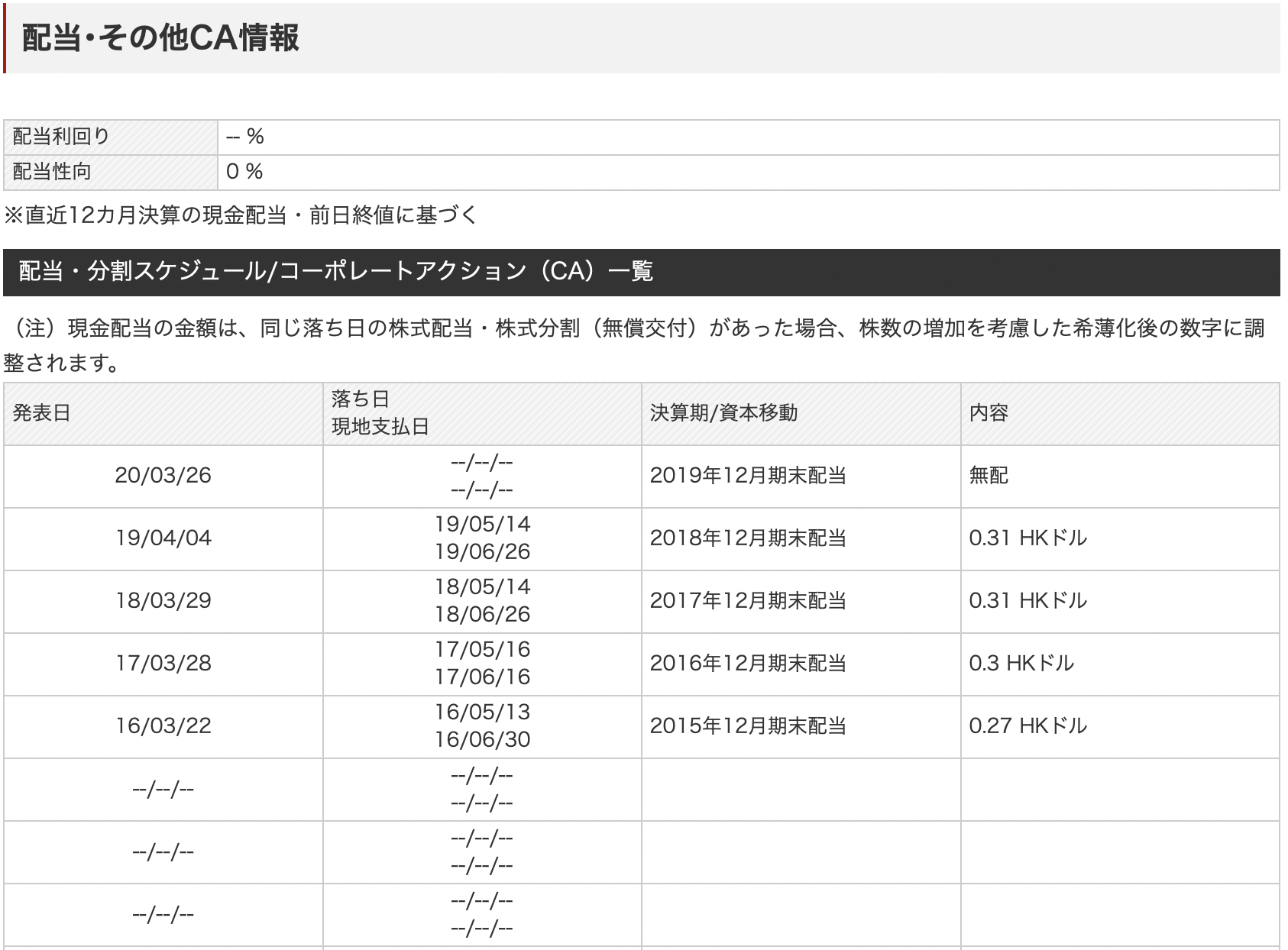Image resolution: width=1288 pixels, height=950 pixels.
Task: Select ex-date 17/05/16
Action: [482, 650]
